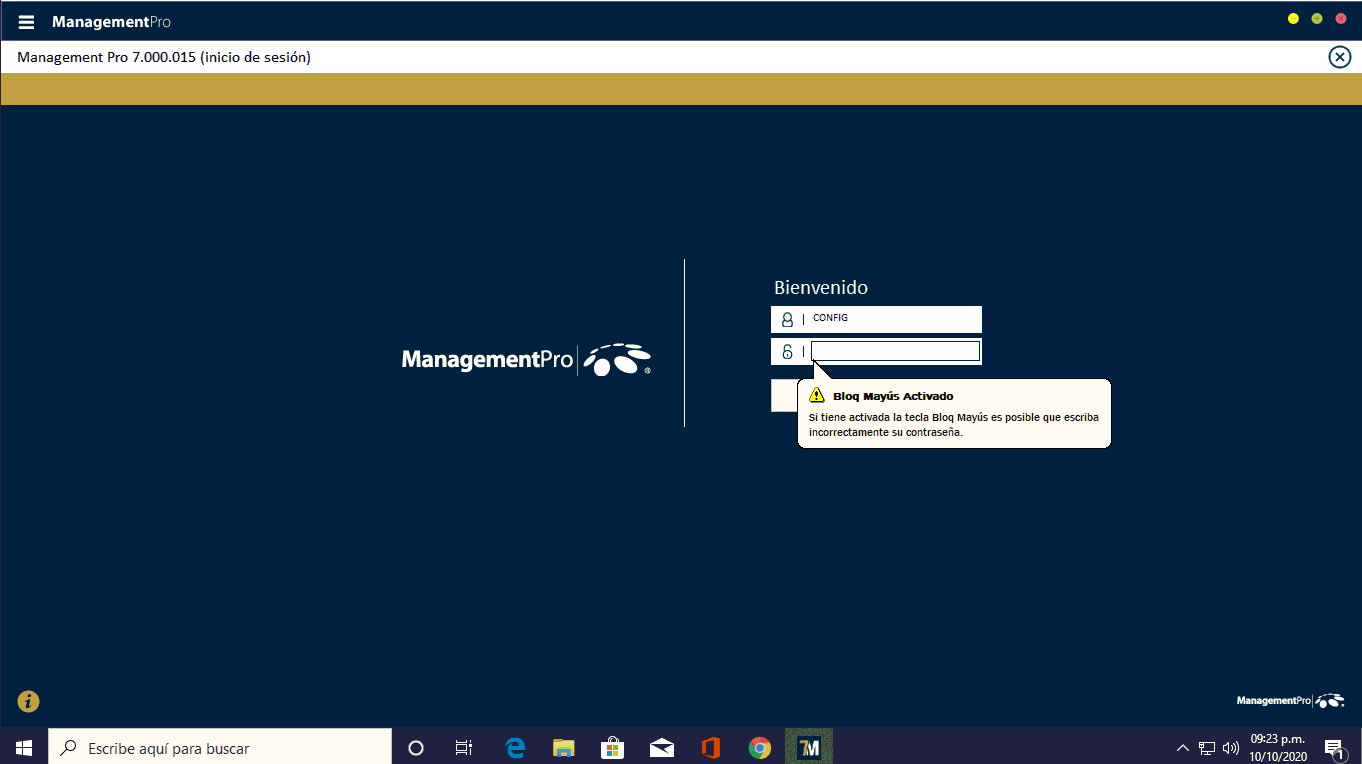Click inside the empty password field
1362x764 pixels.
pos(895,351)
